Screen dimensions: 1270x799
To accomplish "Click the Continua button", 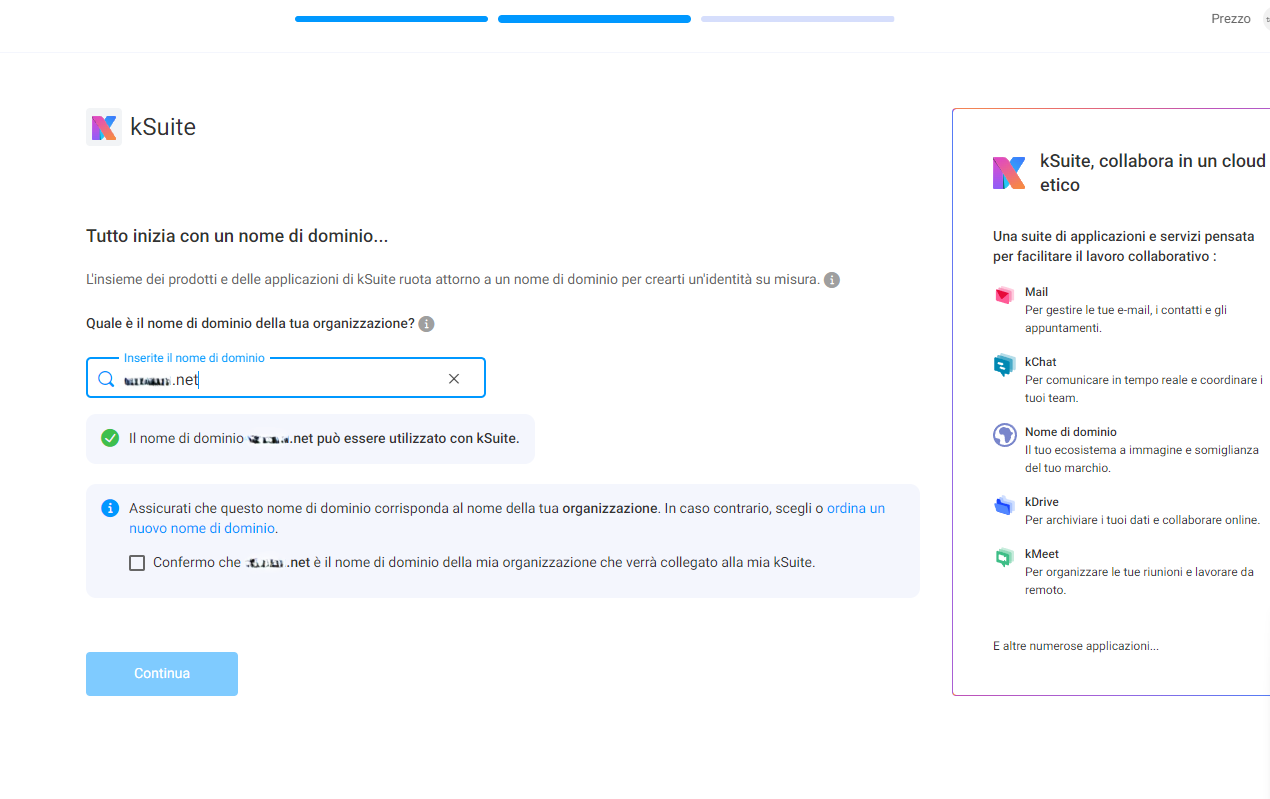I will click(x=162, y=674).
